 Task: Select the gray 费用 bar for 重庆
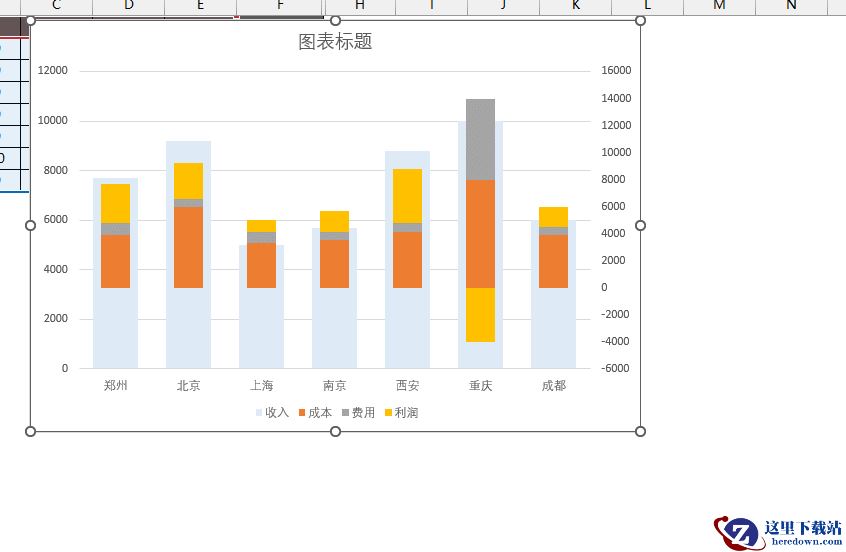coord(481,139)
